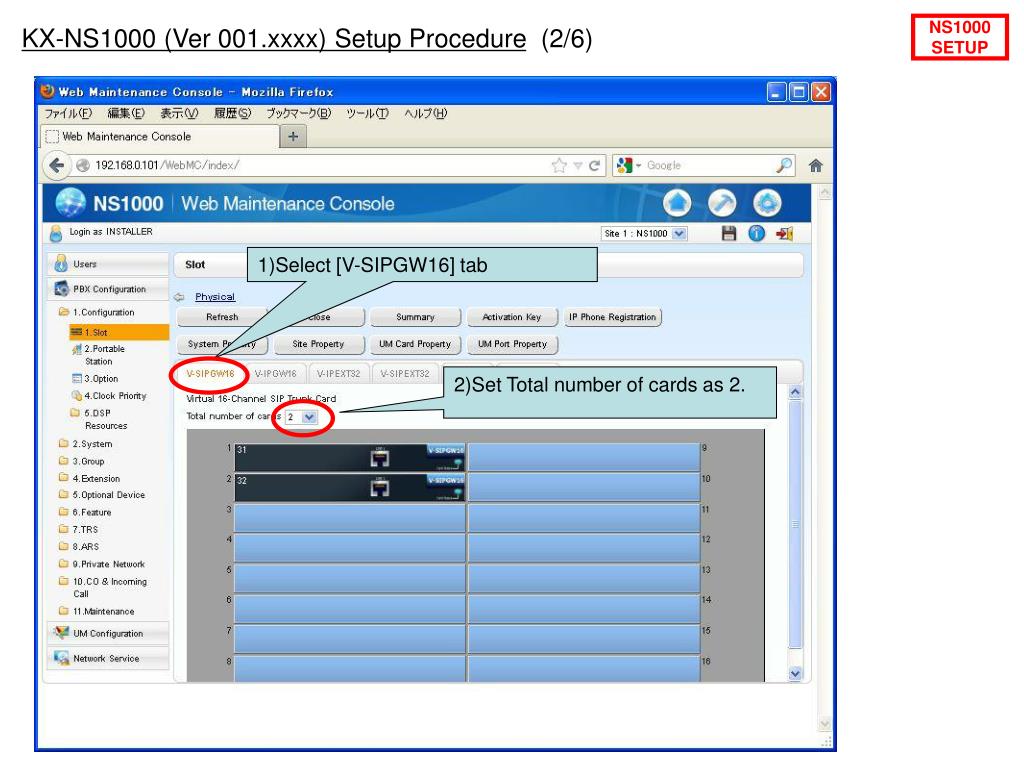Click the Site Property button
Viewport: 1024px width, 768px height.
[x=319, y=344]
